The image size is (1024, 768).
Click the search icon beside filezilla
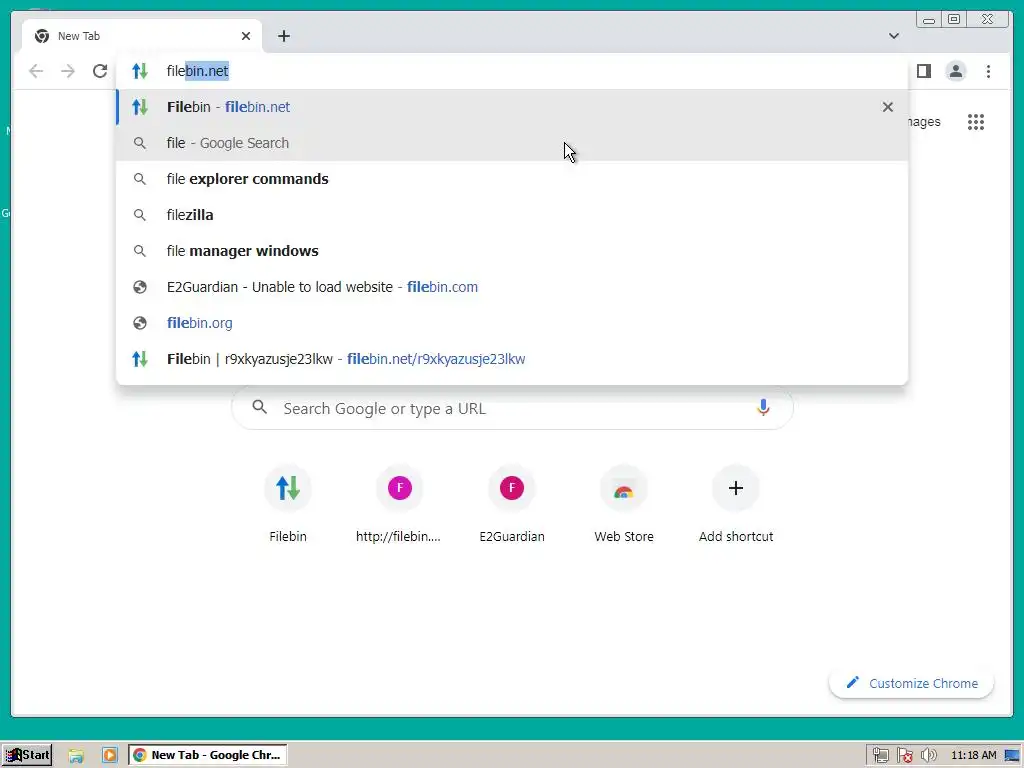coord(140,215)
